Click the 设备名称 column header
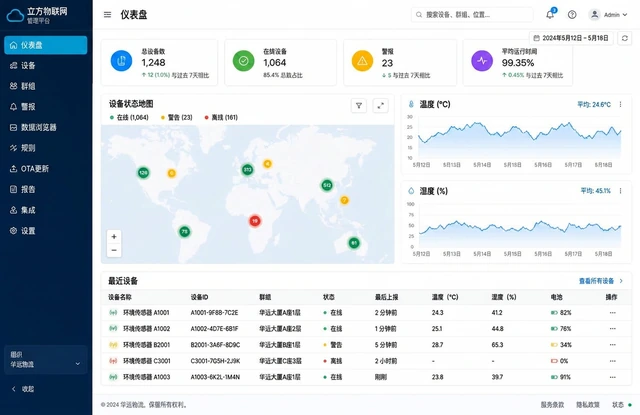Viewport: 640px width, 415px height. [120, 297]
